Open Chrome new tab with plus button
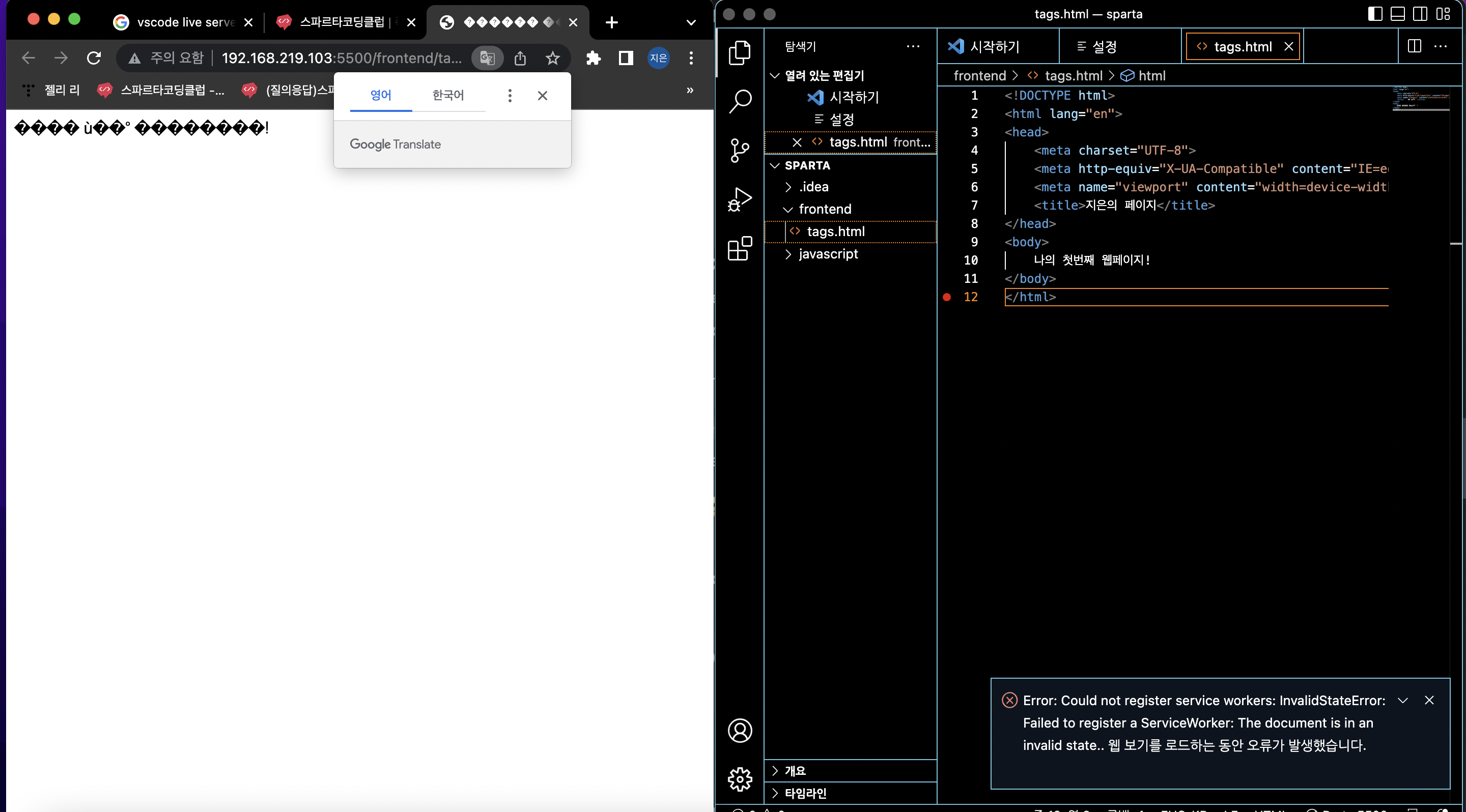 click(612, 22)
